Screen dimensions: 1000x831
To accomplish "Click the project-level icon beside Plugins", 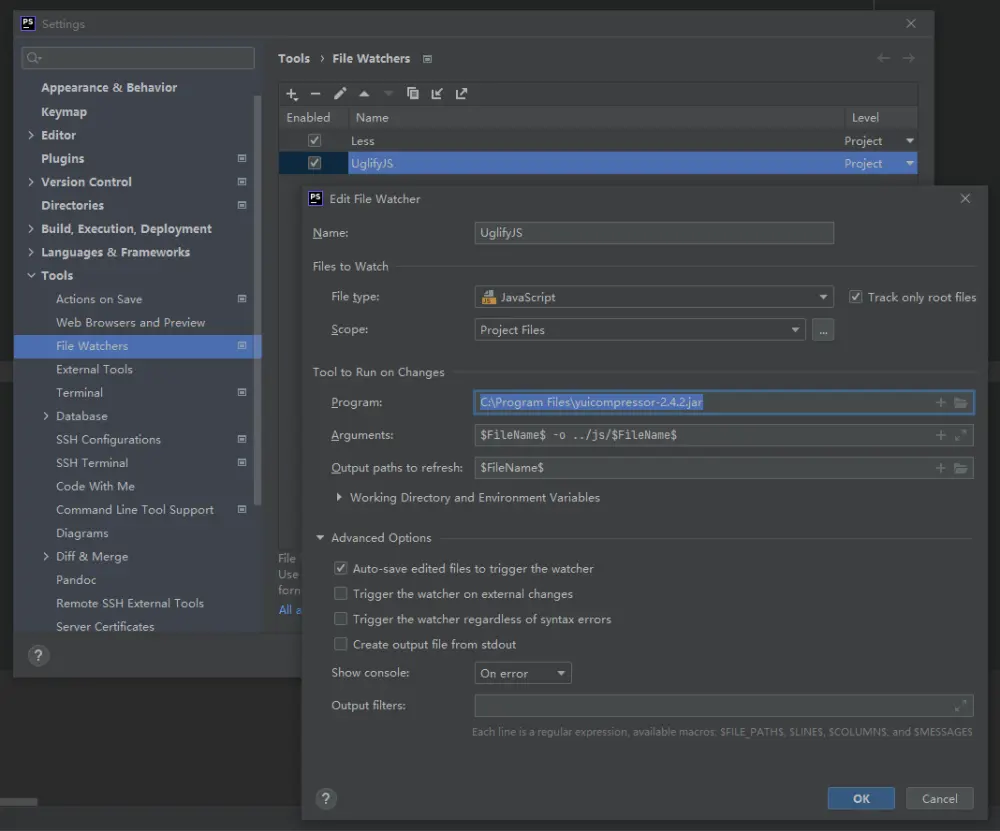I will click(x=242, y=158).
